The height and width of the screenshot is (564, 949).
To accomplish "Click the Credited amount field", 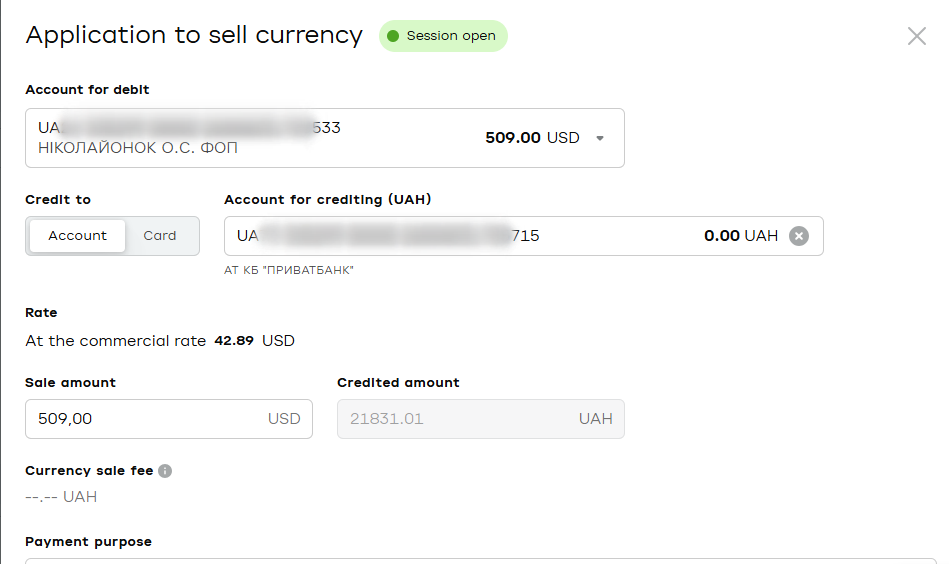I will tap(455, 419).
